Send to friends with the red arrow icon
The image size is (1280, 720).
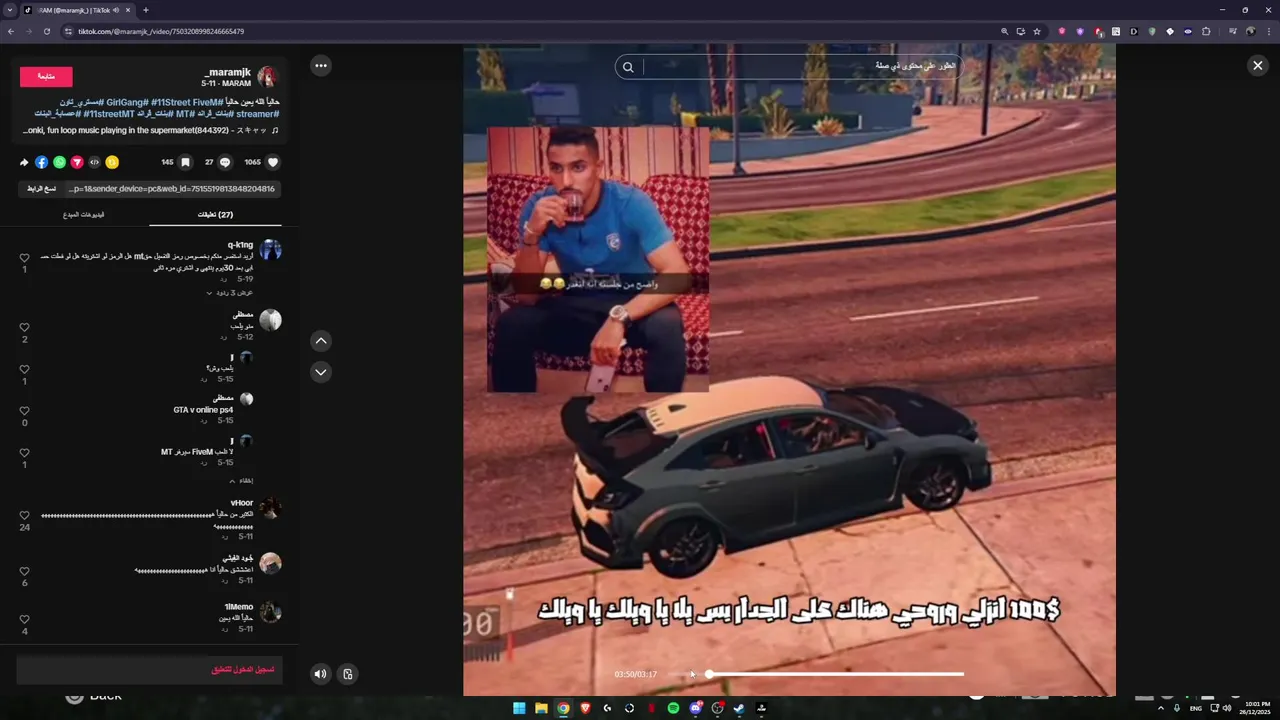77,162
